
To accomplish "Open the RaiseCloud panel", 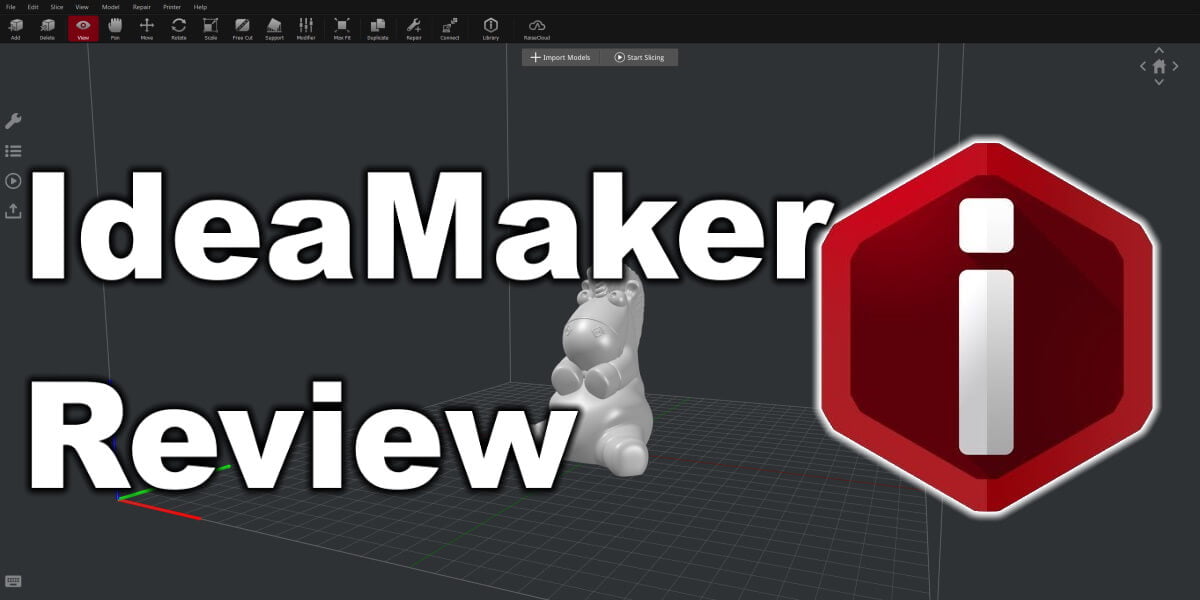I will (x=539, y=28).
